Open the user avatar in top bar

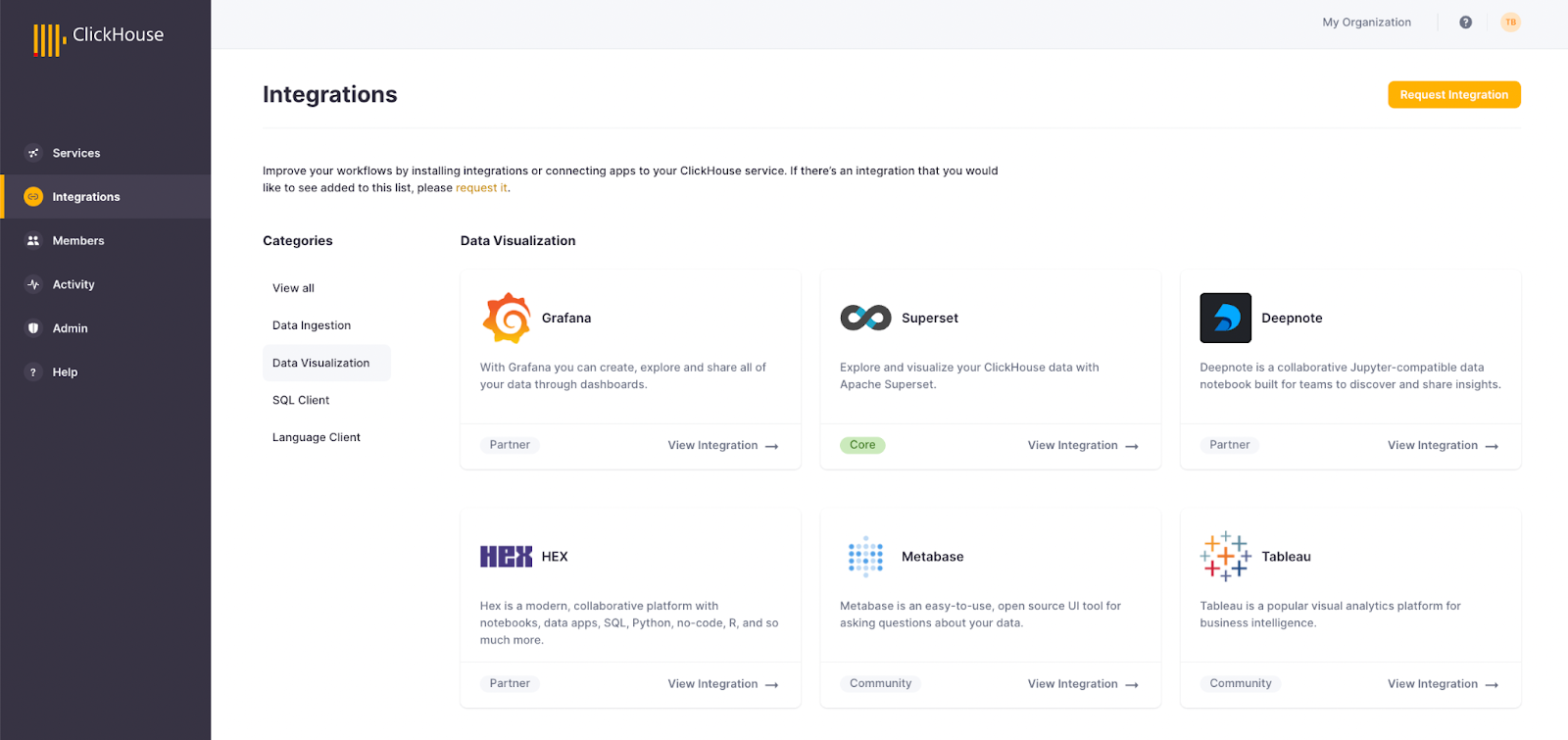tap(1510, 23)
